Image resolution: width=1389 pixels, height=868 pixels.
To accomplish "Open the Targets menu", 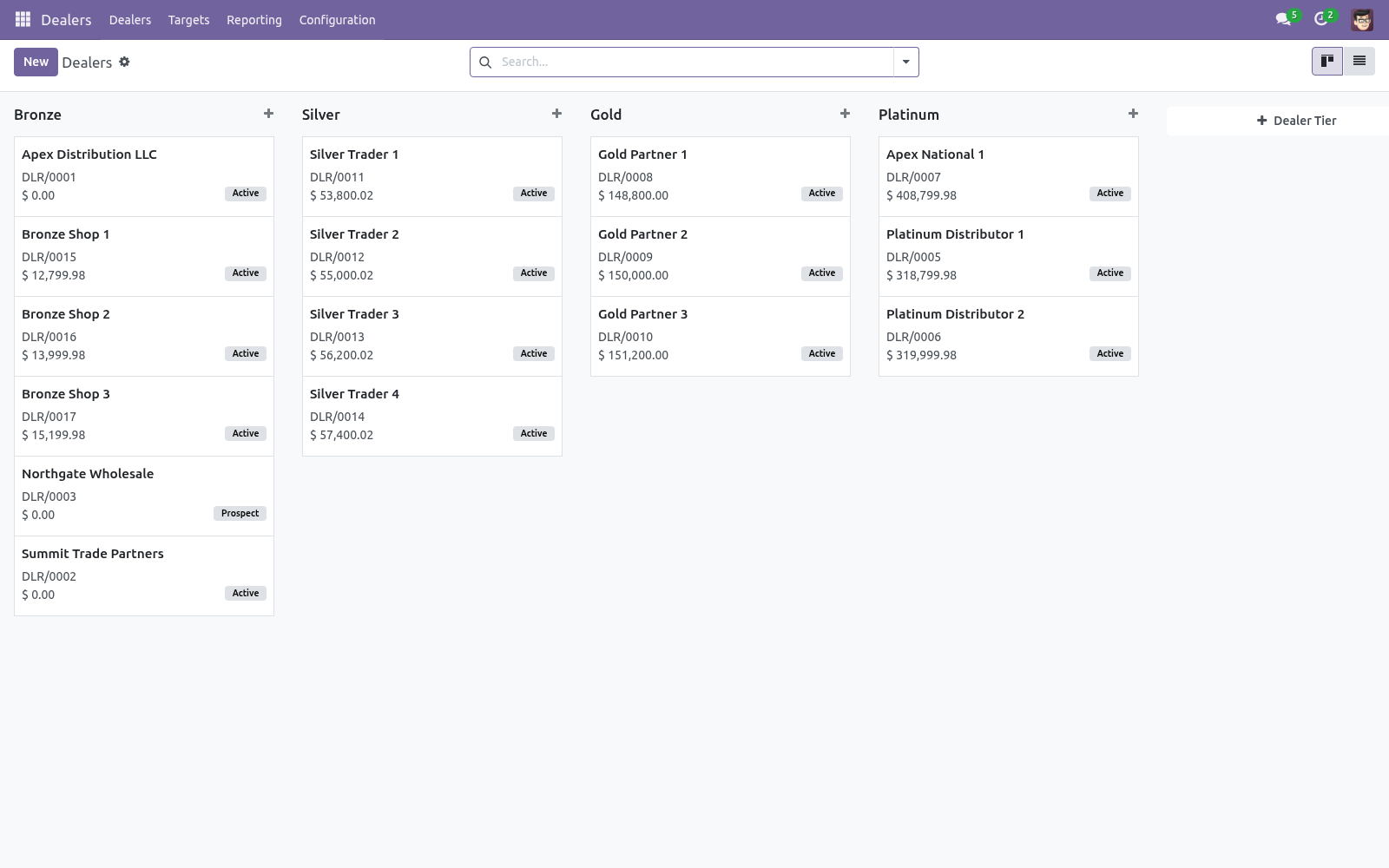I will [x=188, y=19].
